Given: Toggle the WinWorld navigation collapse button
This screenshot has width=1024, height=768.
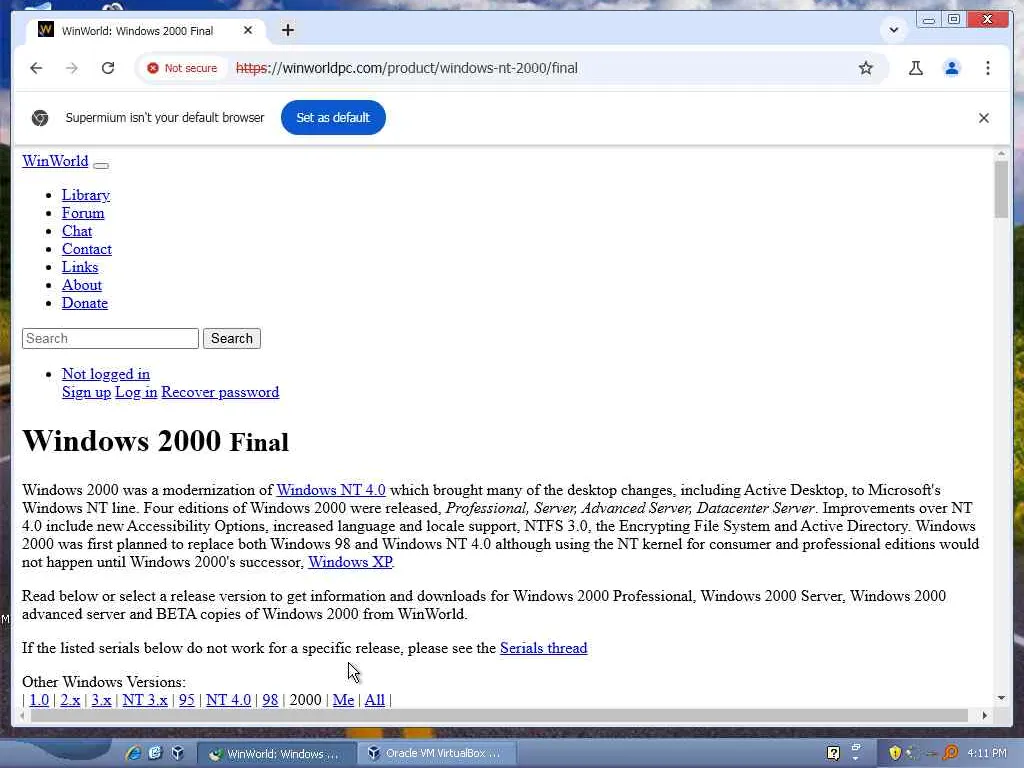Looking at the screenshot, I should click(x=101, y=165).
